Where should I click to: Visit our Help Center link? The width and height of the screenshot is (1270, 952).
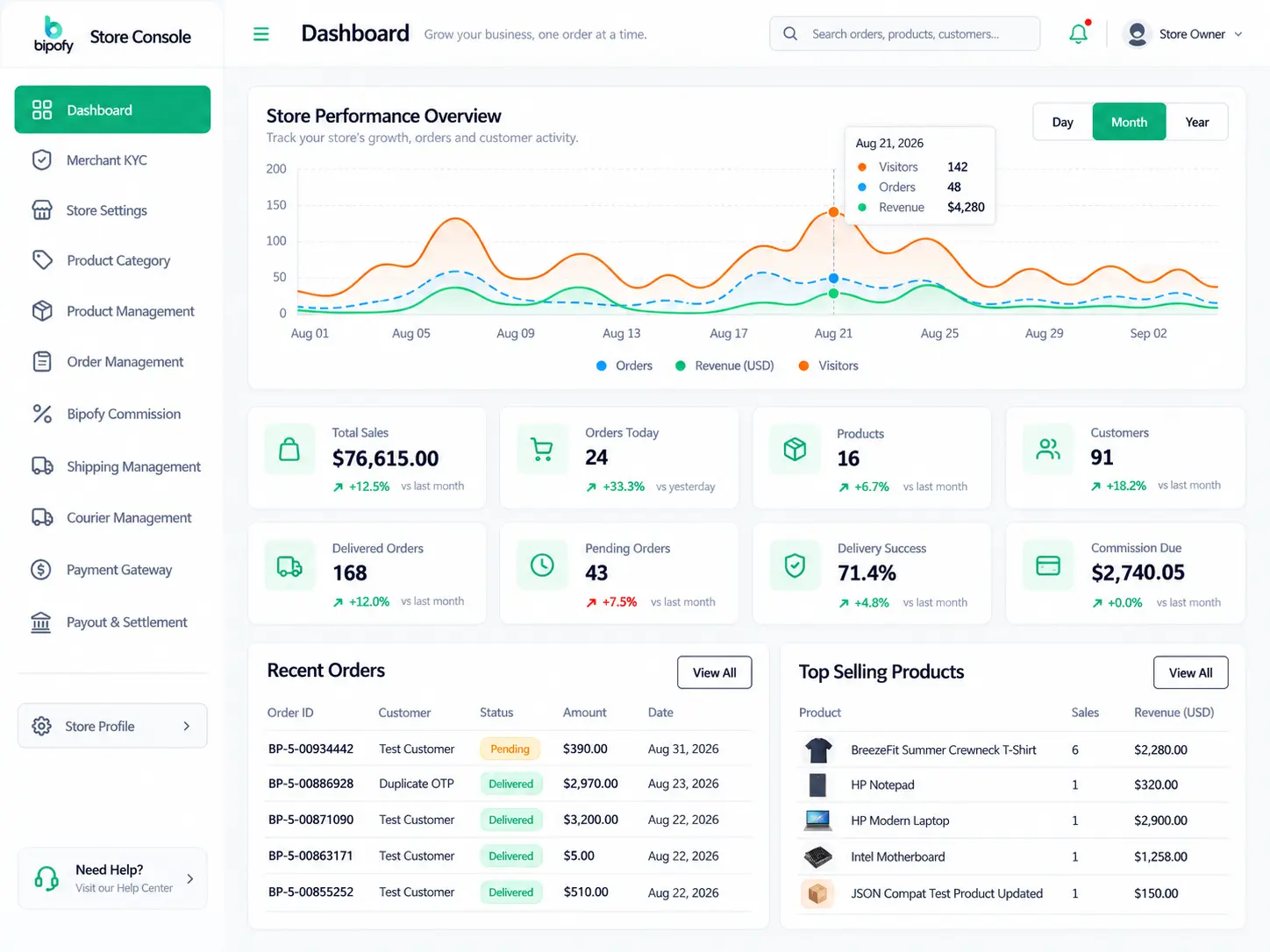(x=124, y=888)
